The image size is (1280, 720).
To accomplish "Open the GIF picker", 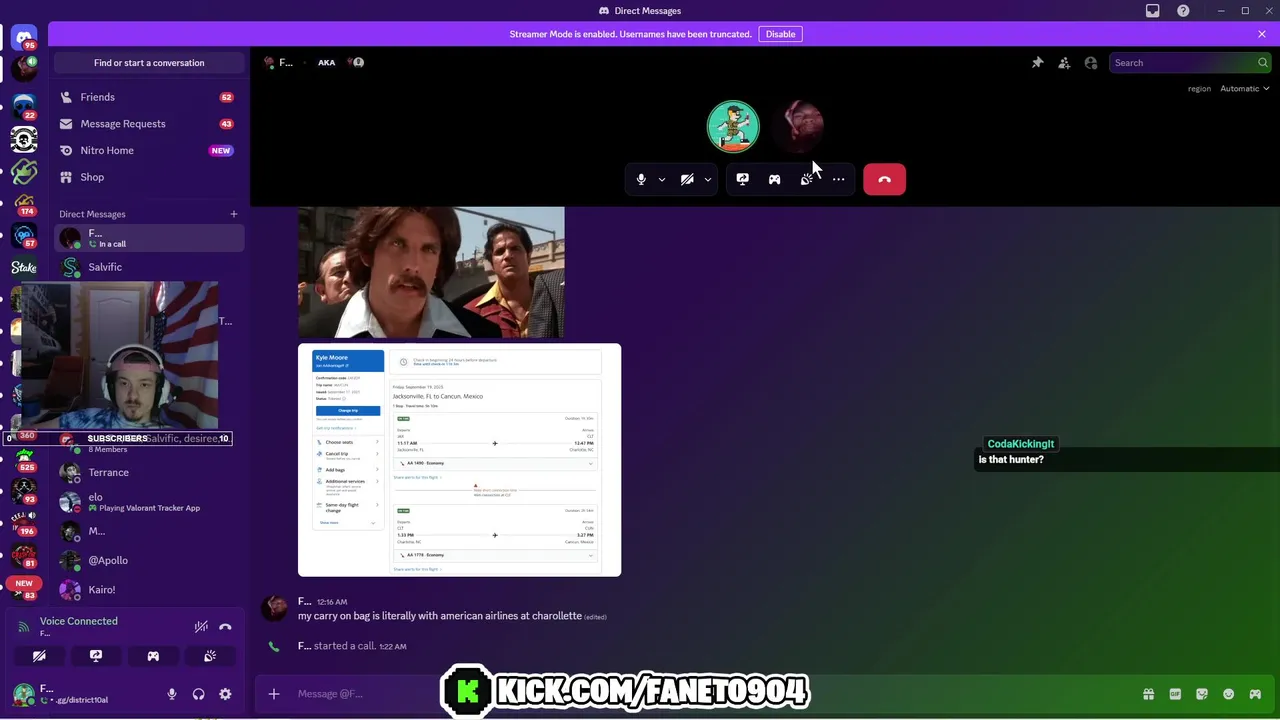I will (1175, 694).
